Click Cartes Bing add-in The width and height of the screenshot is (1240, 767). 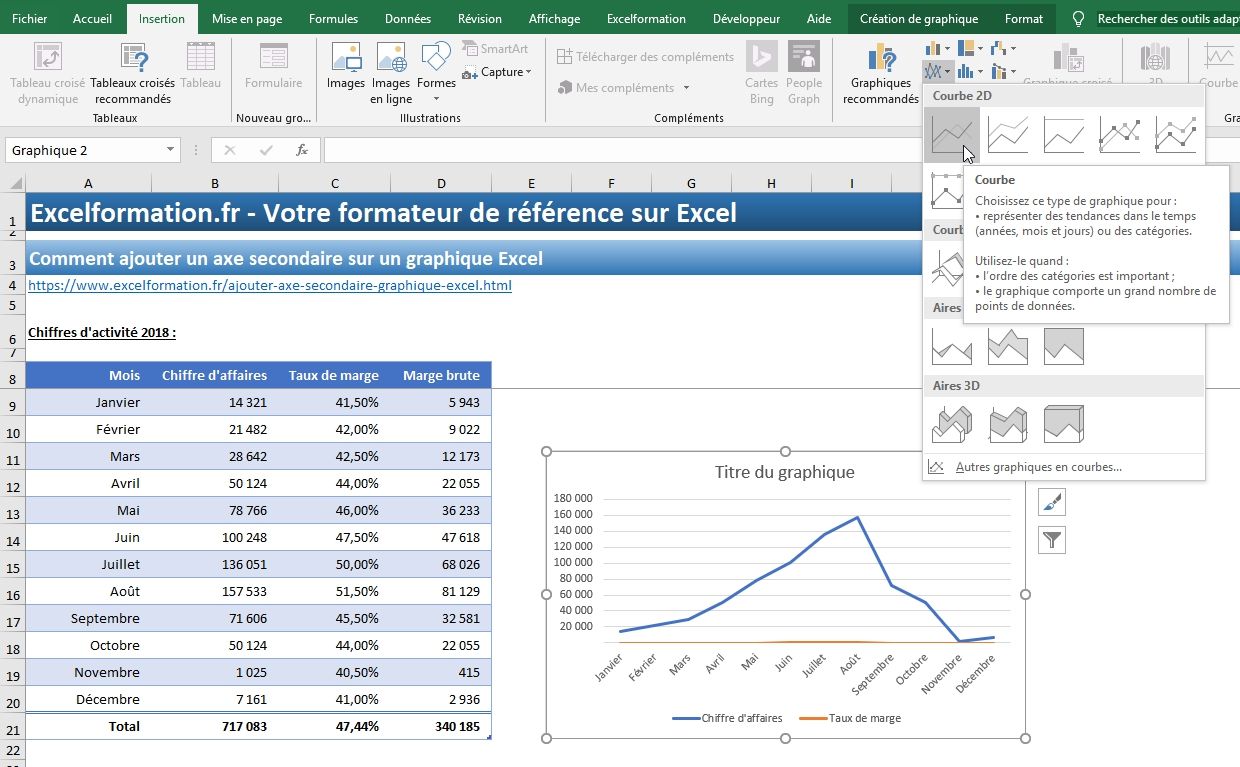(762, 73)
